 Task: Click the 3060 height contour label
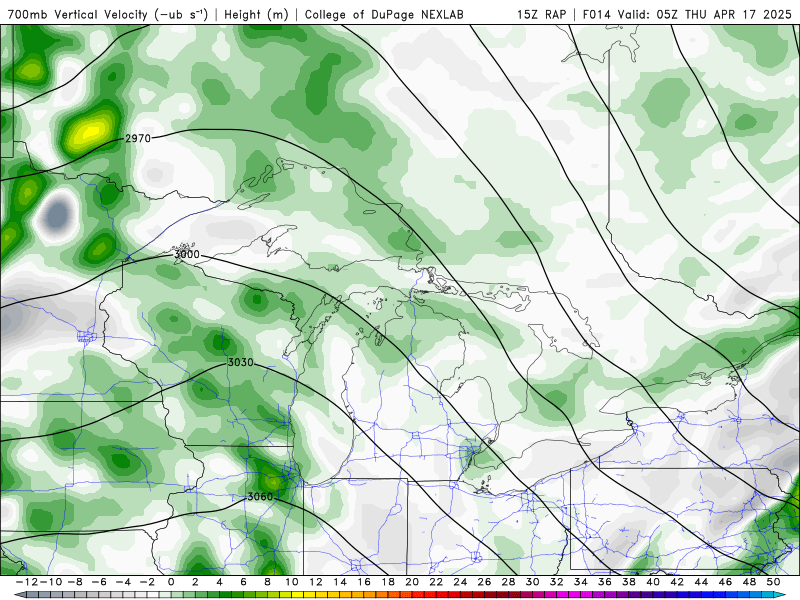(x=260, y=496)
